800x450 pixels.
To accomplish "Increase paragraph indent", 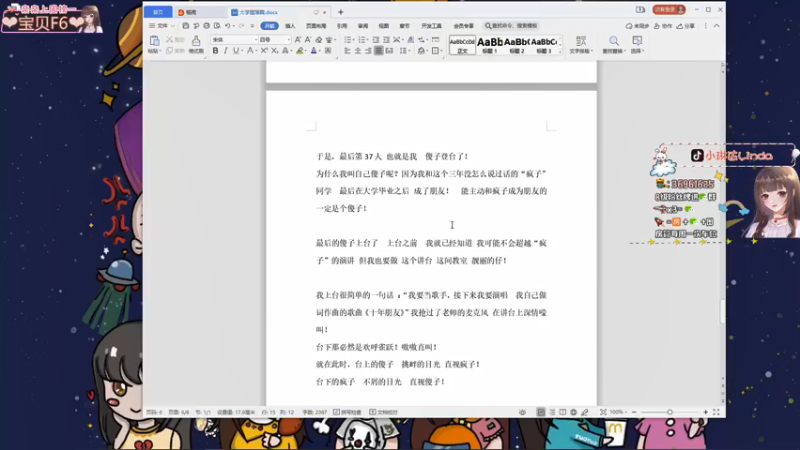I will (x=386, y=40).
